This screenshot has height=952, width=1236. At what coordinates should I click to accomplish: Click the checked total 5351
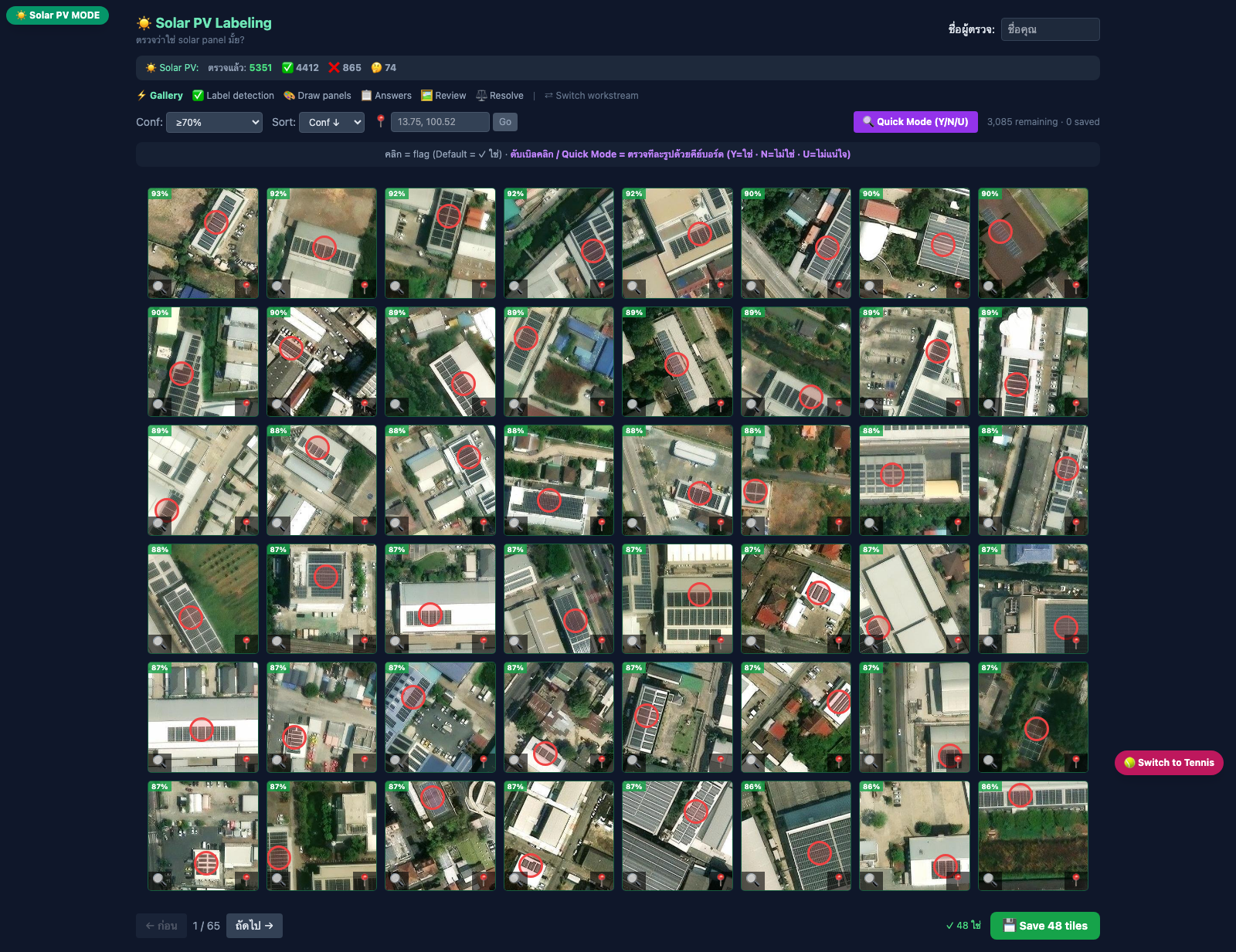point(260,68)
